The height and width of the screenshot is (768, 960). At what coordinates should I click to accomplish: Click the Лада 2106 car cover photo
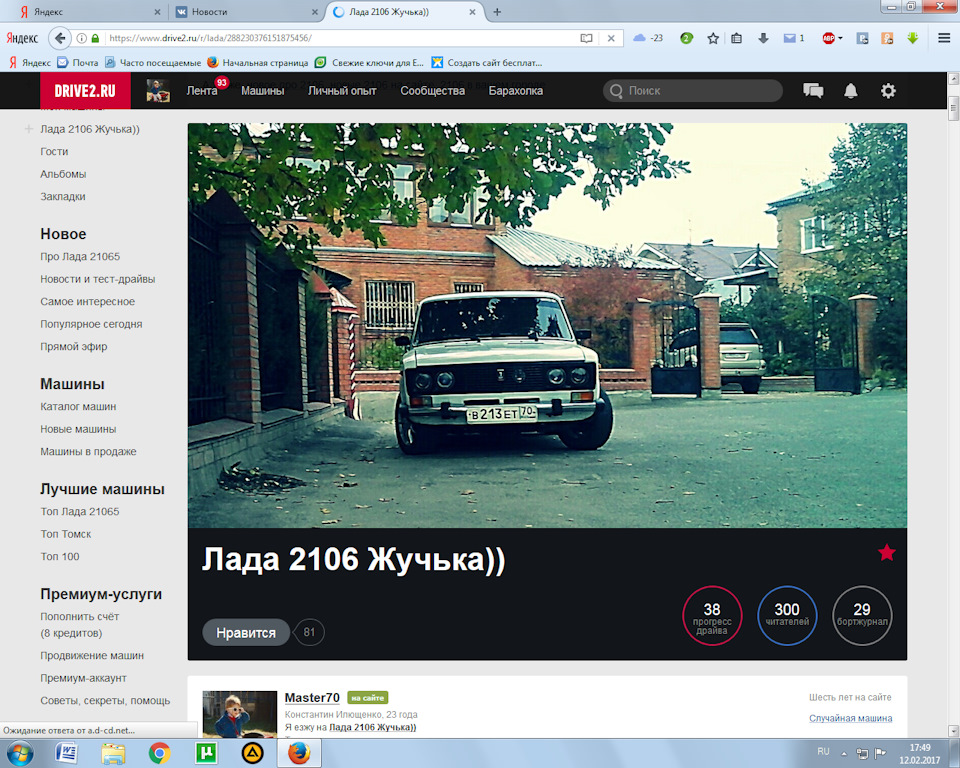(547, 325)
